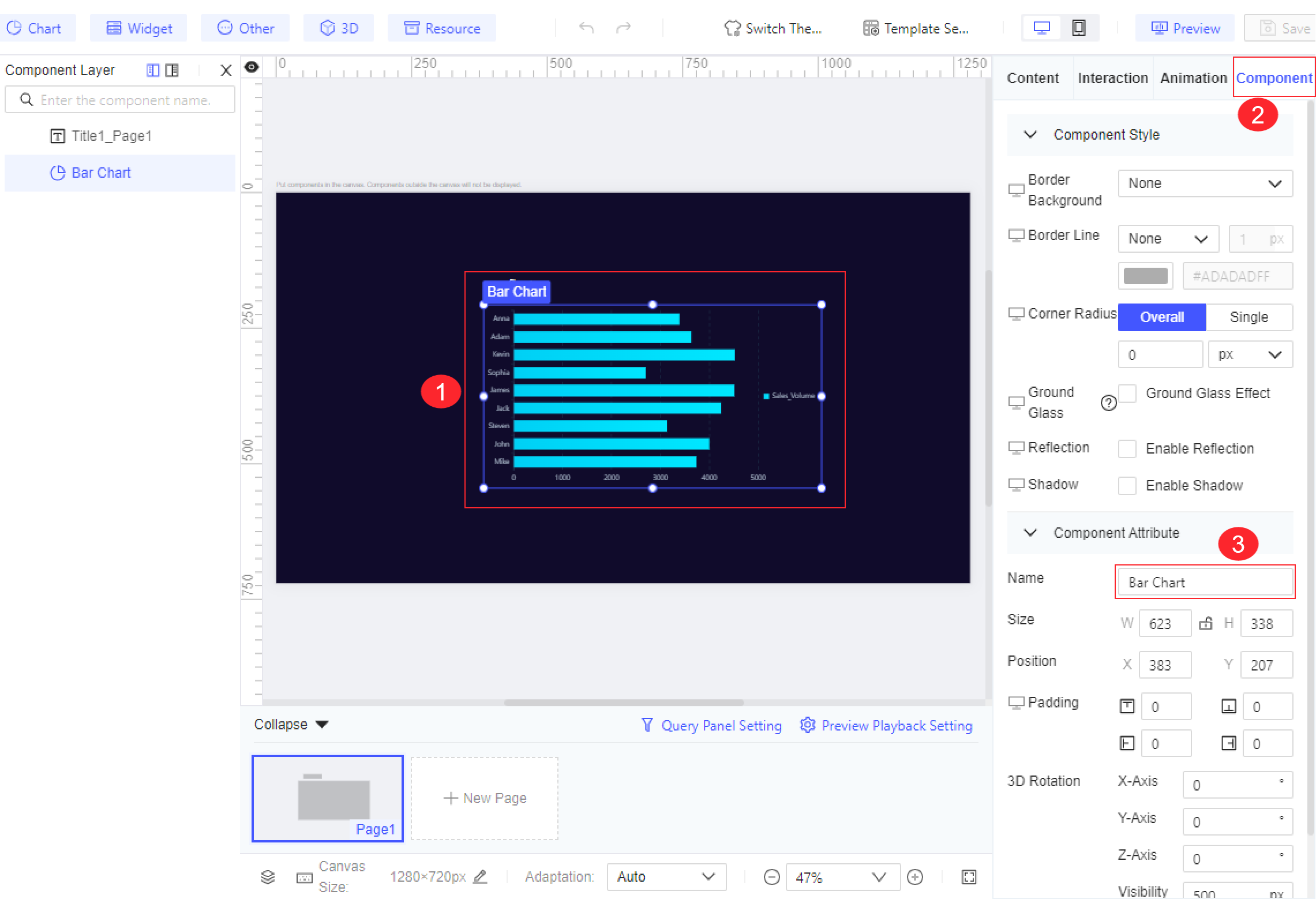Screen dimensions: 1316x899
Task: Select right panel layout icon in Component Layer
Action: 171,70
